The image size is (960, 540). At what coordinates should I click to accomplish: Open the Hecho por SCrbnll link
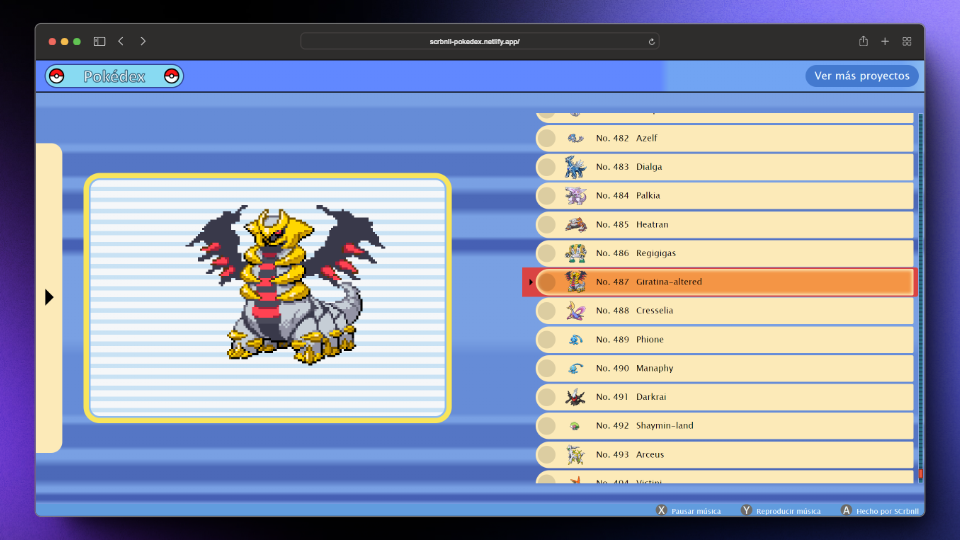[x=887, y=511]
